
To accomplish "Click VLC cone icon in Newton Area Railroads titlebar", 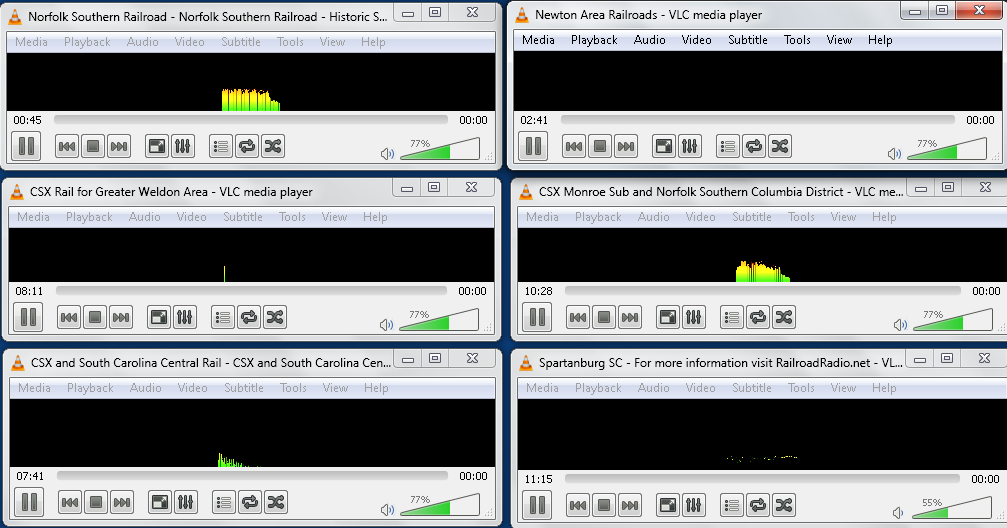I will point(523,14).
